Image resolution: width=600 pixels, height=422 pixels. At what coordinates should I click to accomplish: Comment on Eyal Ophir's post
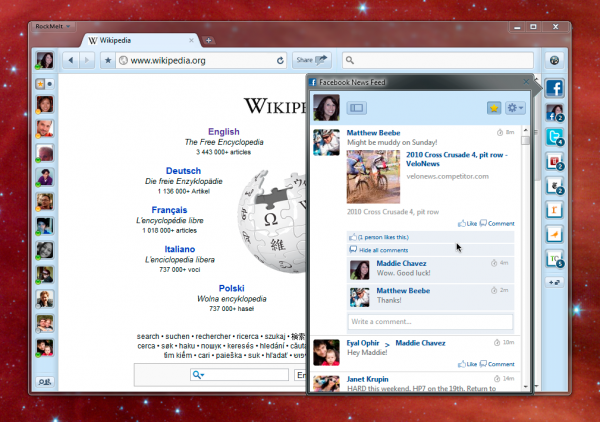click(497, 364)
